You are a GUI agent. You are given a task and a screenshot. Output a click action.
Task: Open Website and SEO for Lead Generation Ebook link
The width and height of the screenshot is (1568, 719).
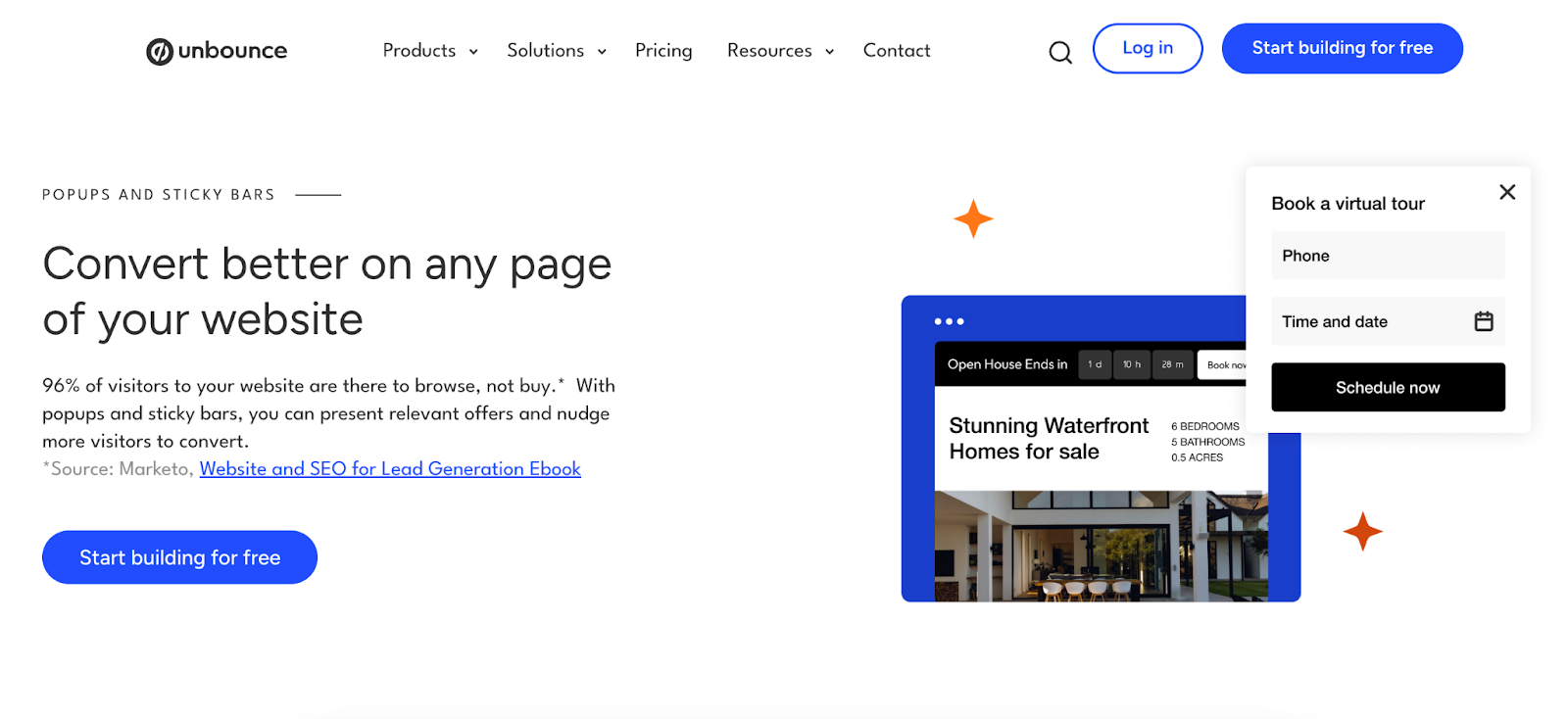click(390, 468)
